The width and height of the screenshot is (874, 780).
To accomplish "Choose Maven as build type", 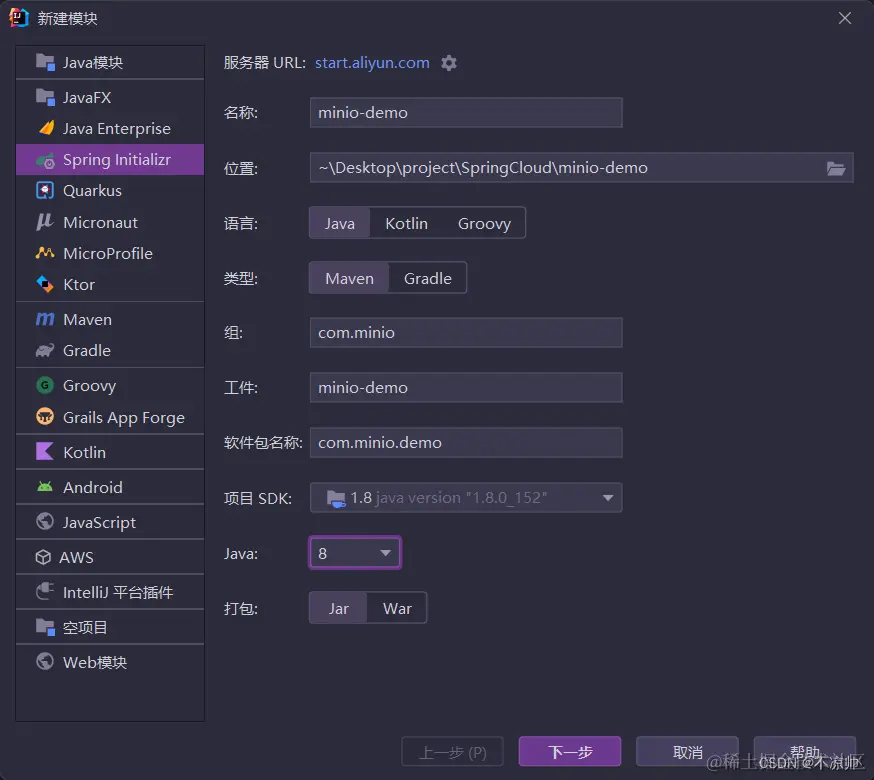I will coord(349,278).
